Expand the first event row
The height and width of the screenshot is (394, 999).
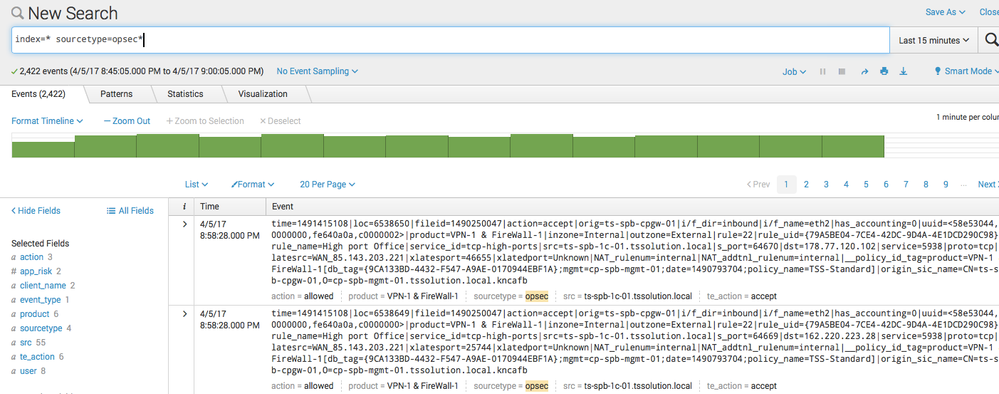[185, 224]
